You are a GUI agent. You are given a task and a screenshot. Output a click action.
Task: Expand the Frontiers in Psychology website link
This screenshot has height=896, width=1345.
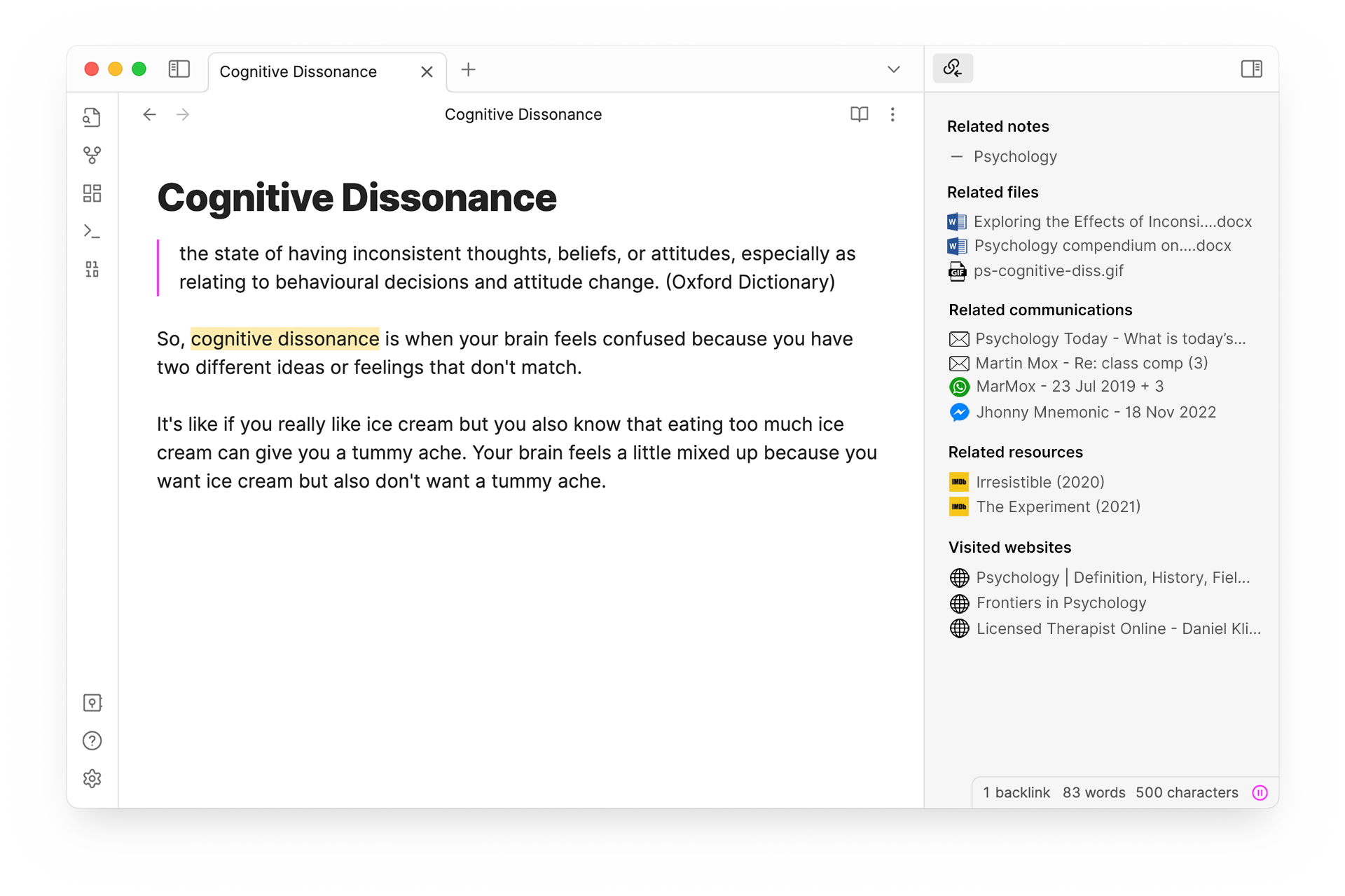(1064, 601)
